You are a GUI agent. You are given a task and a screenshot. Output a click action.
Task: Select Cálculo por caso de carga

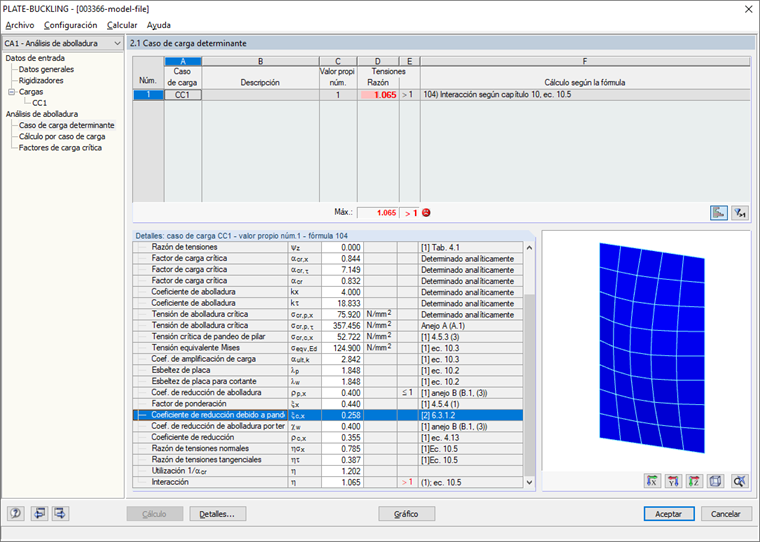pos(62,136)
